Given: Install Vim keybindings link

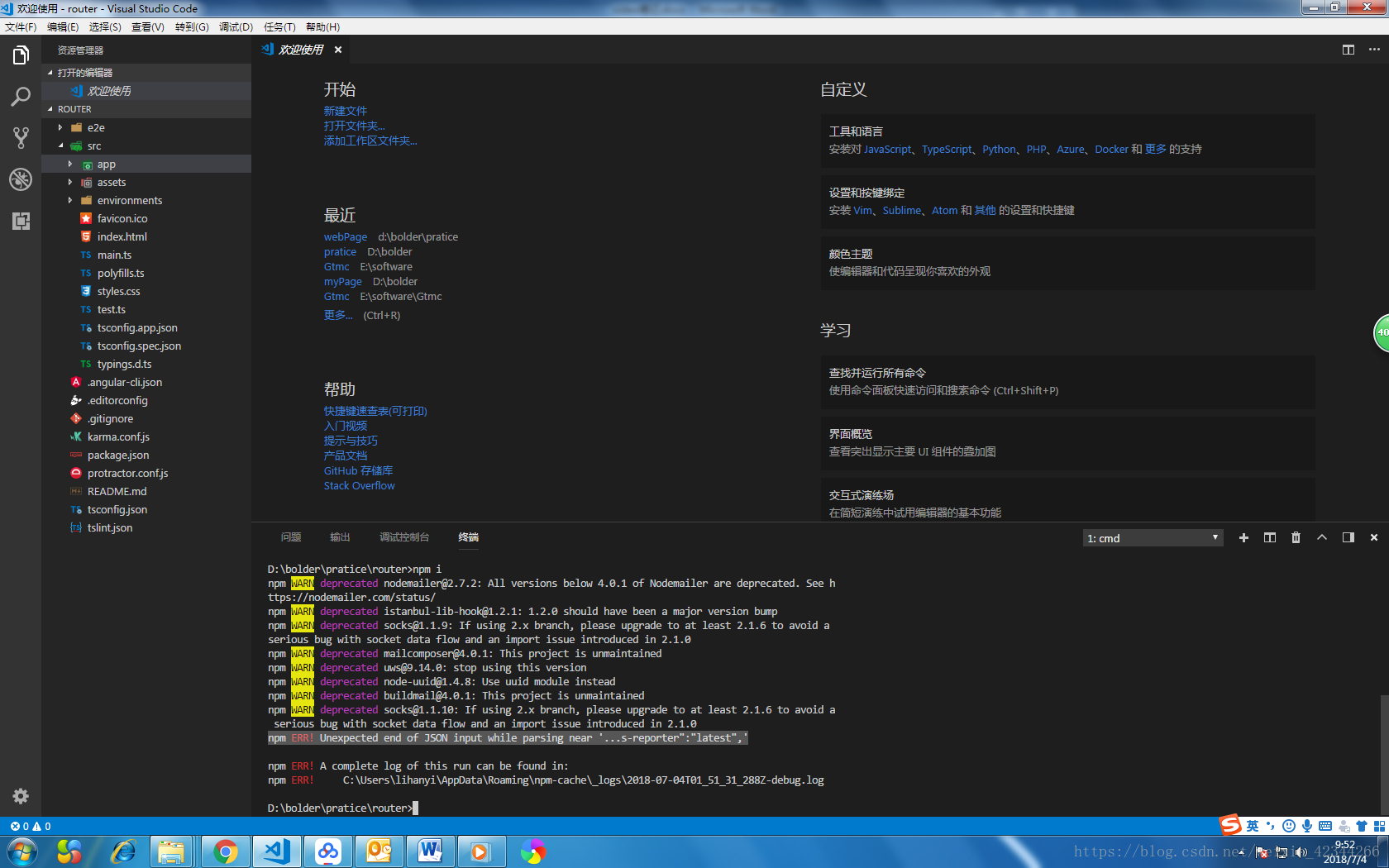Looking at the screenshot, I should [863, 210].
